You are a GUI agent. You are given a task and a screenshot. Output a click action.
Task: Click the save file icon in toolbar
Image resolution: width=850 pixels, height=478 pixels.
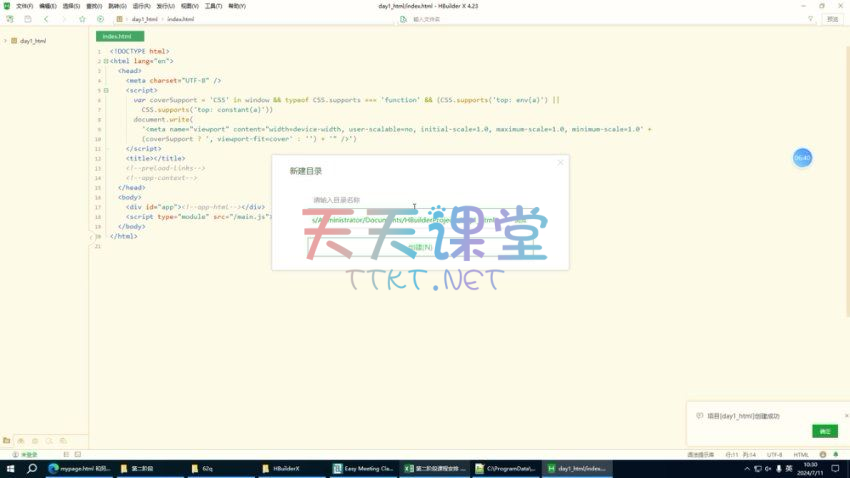coord(28,19)
